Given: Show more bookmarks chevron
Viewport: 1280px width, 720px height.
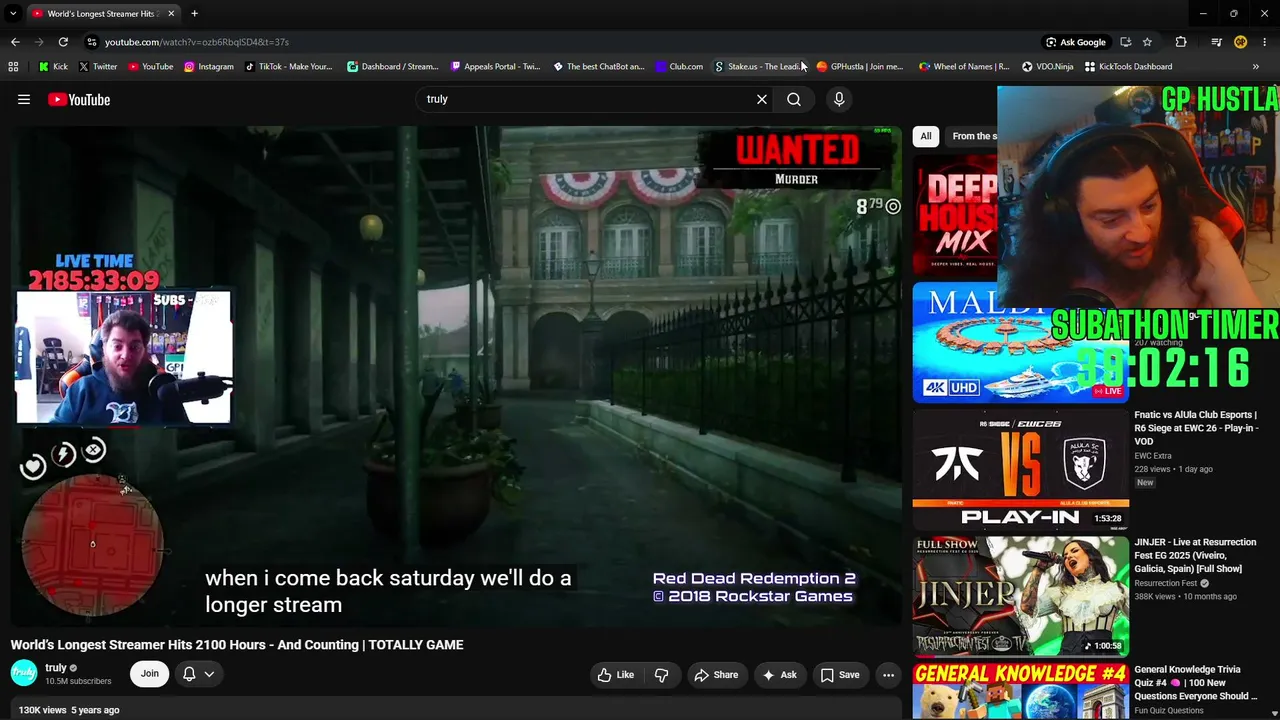Looking at the screenshot, I should tap(1255, 67).
